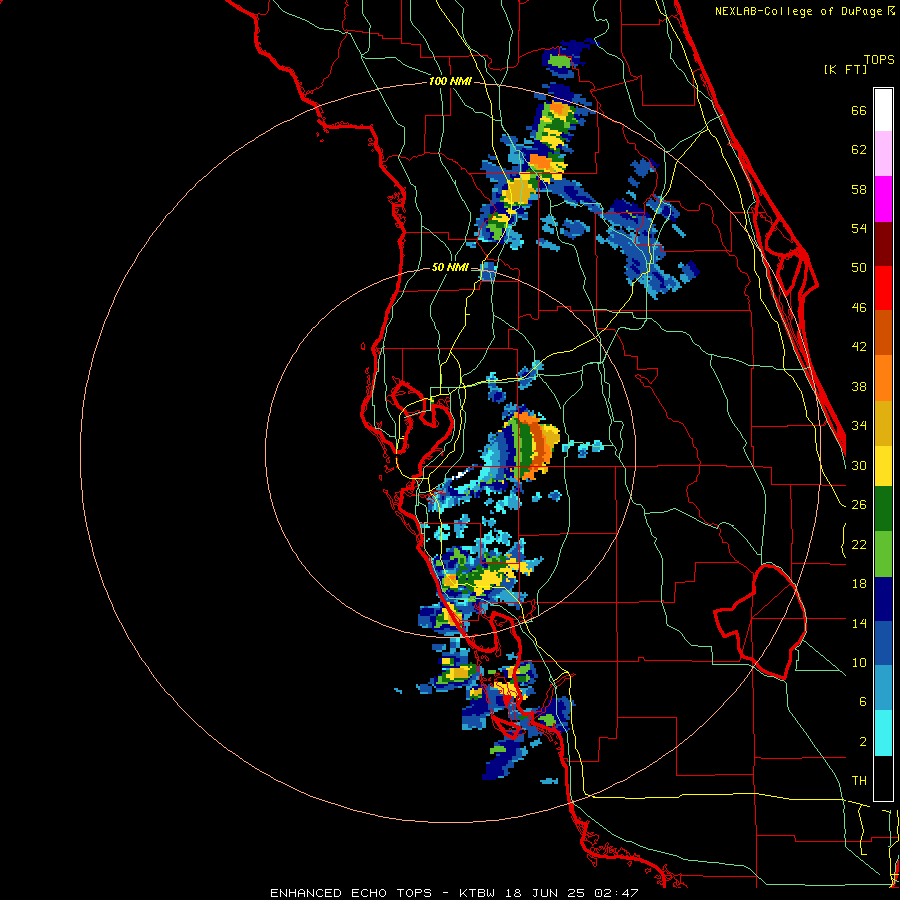Pick the magenta swatch in the tops legend
900x900 pixels.
tap(883, 199)
